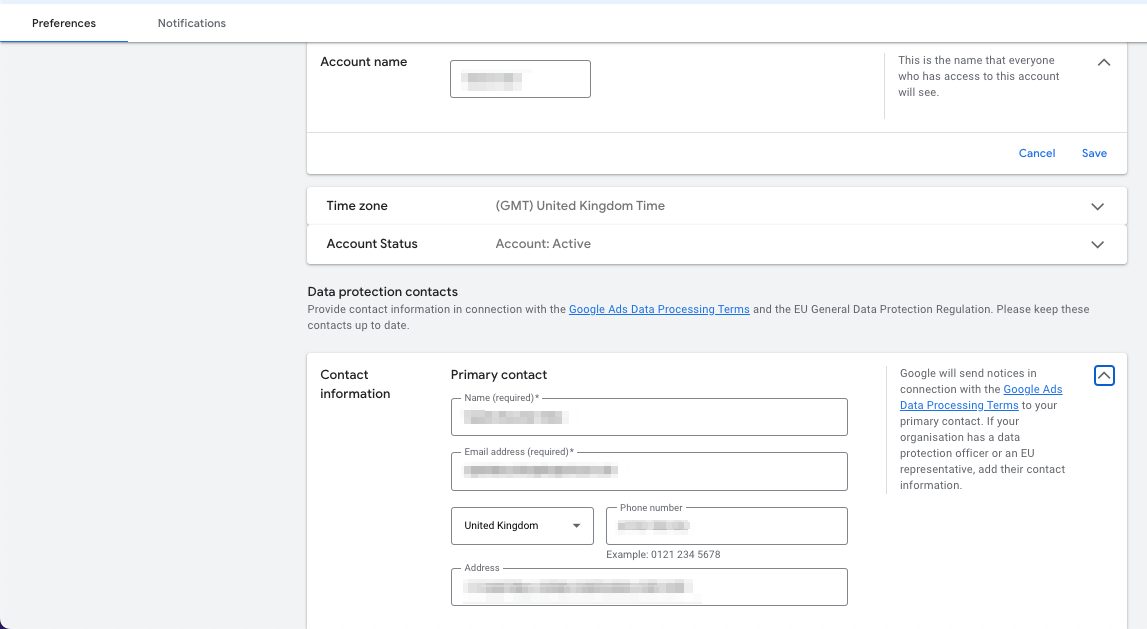Click the Address input field
This screenshot has height=629, width=1147.
click(x=649, y=587)
